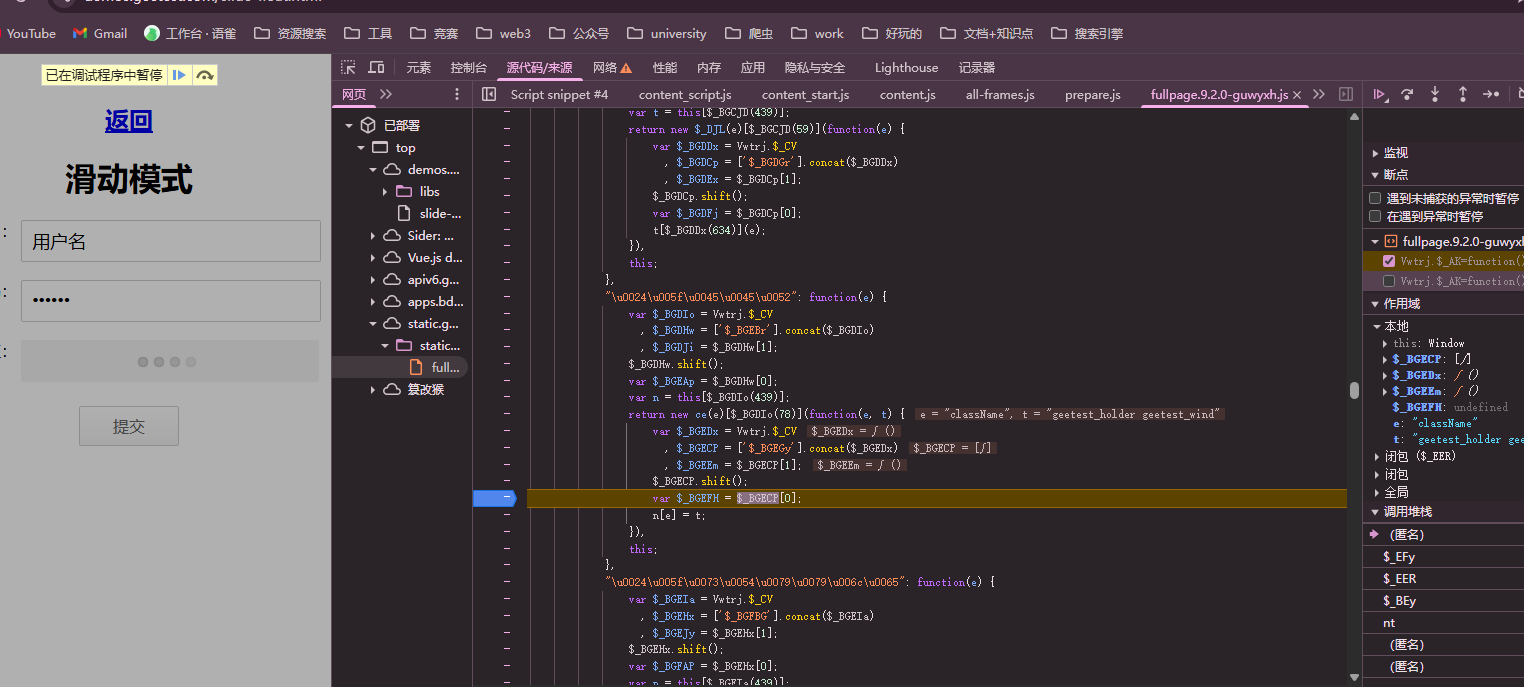This screenshot has width=1524, height=687.
Task: Open the navigator pane three-dot menu
Action: (457, 94)
